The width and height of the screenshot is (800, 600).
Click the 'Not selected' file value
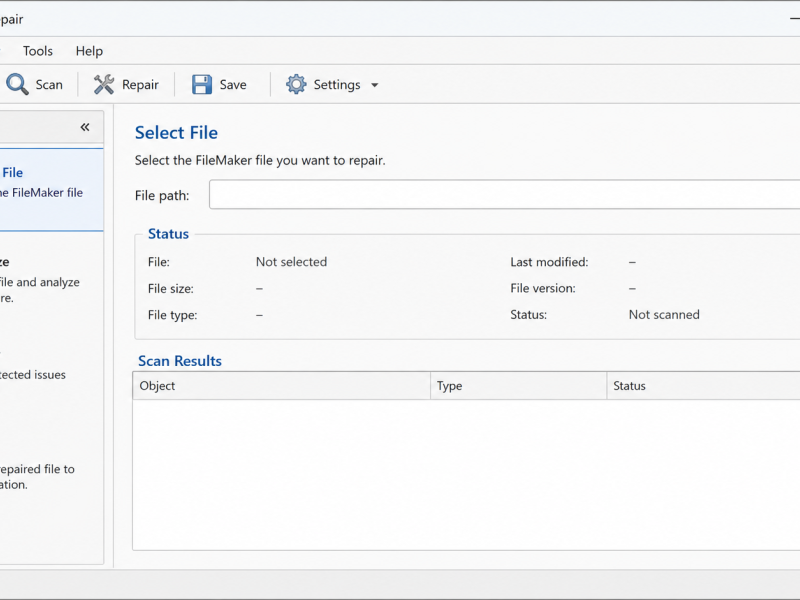pos(291,262)
